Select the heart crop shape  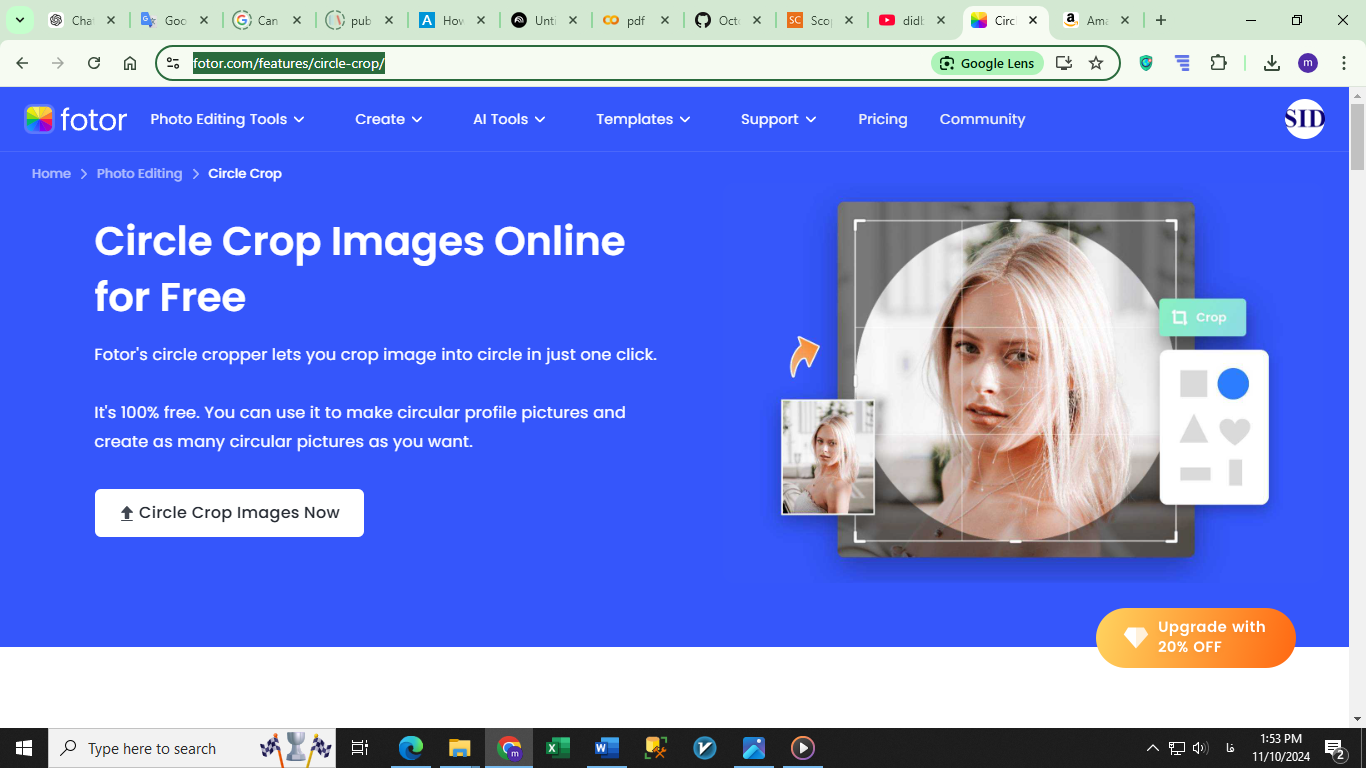(x=1235, y=431)
